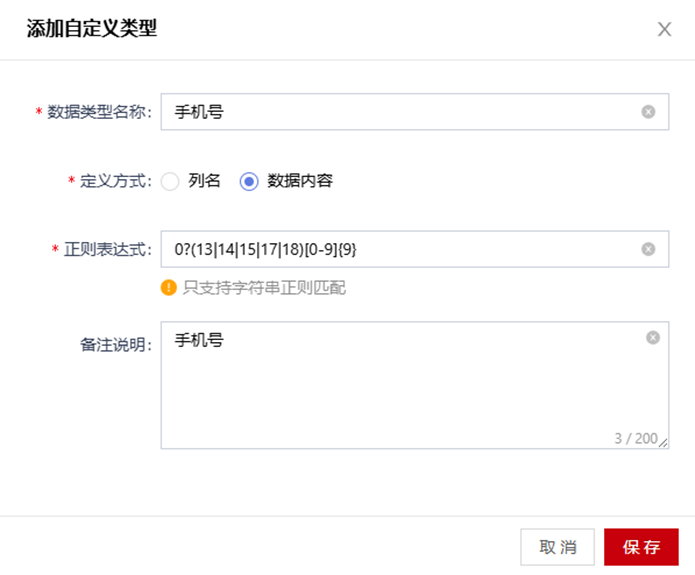
Task: Save the custom type with 保存
Action: coord(641,547)
